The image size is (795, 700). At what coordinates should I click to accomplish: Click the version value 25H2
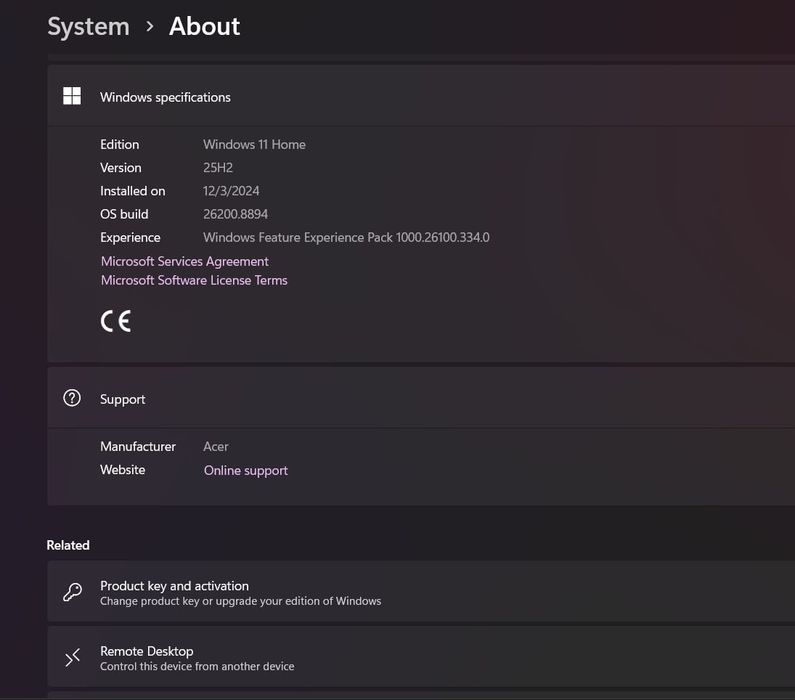pyautogui.click(x=218, y=168)
